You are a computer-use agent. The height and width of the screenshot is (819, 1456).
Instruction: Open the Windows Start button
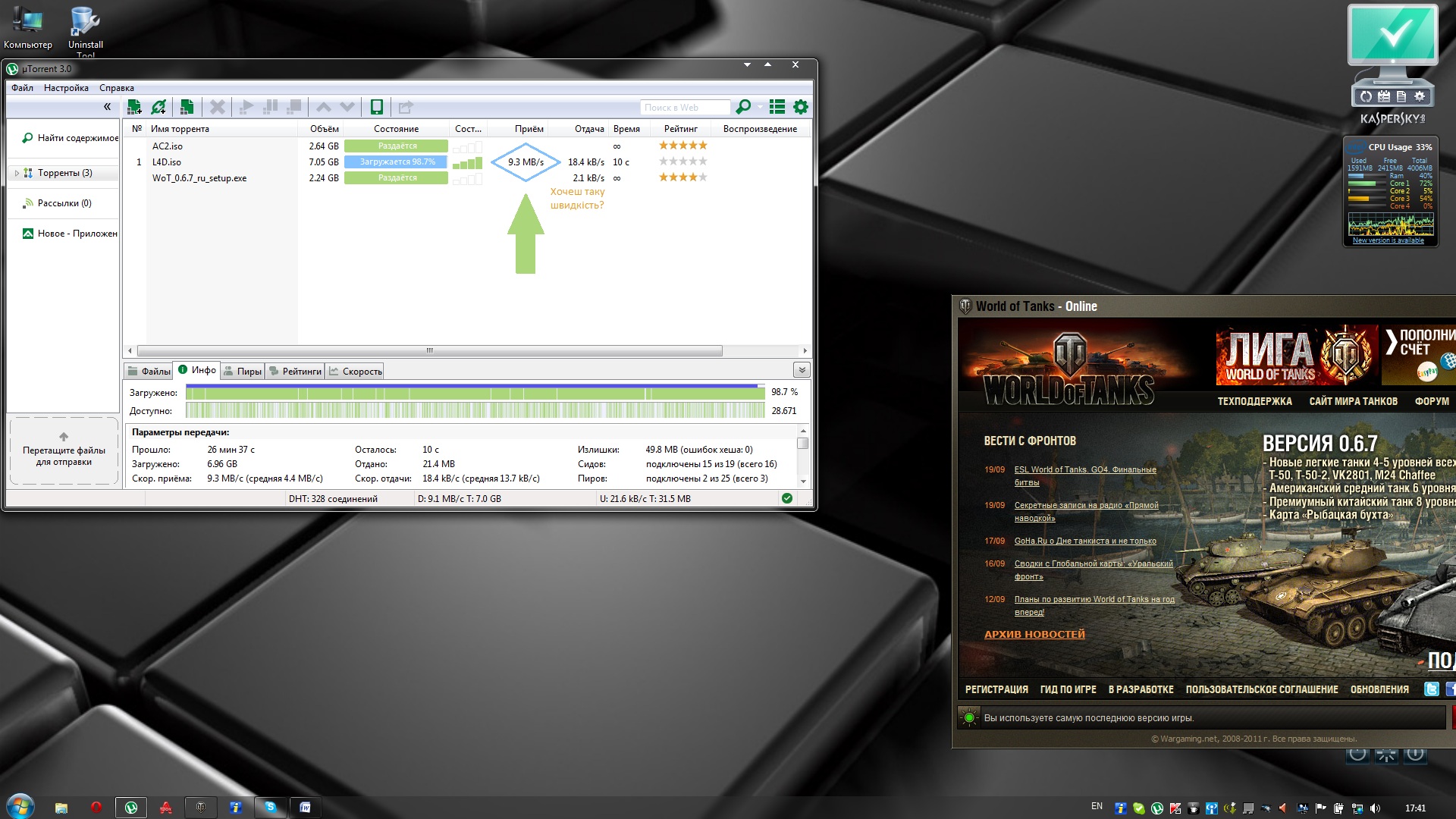point(20,806)
